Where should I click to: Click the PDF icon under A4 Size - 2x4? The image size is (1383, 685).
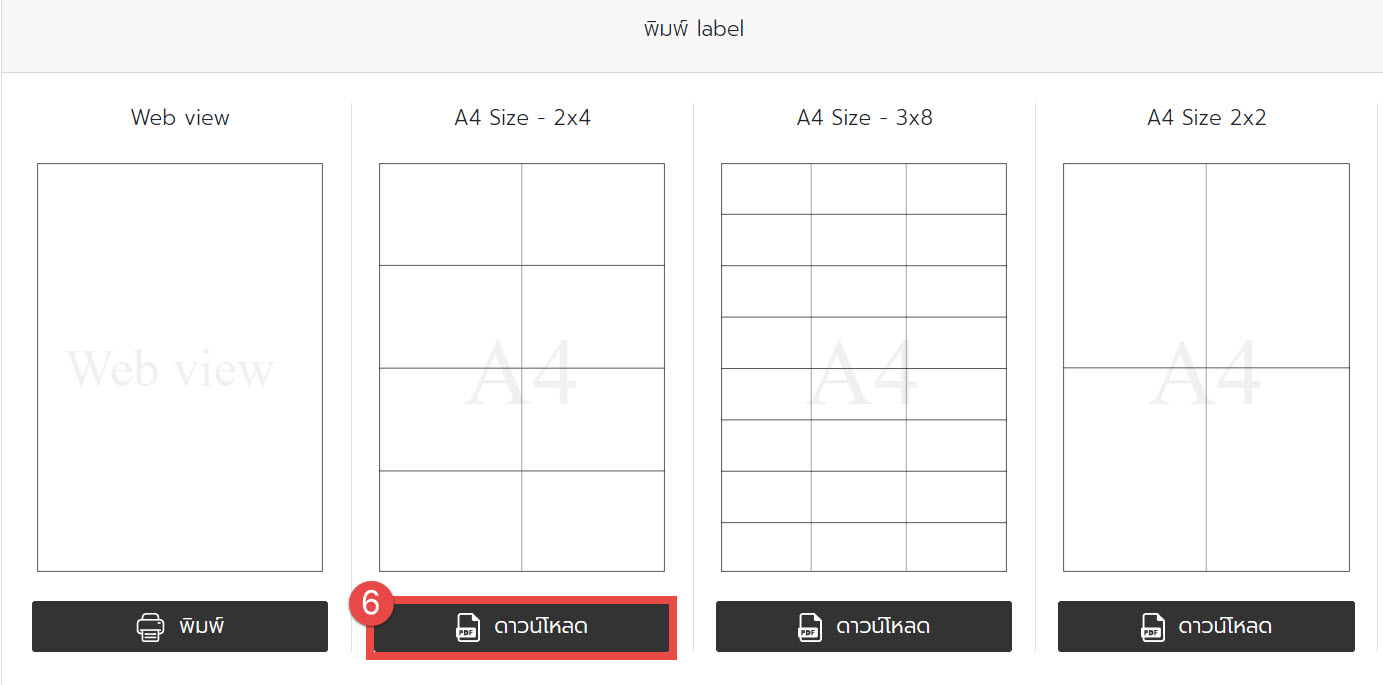[467, 627]
